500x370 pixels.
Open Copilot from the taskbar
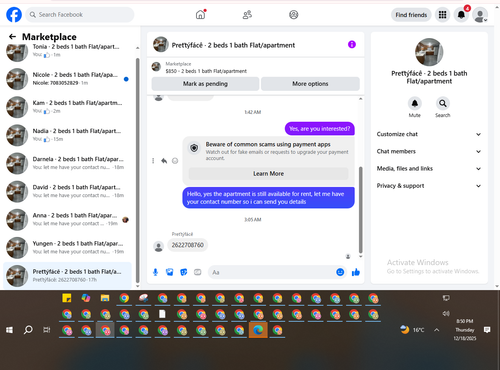pos(86,298)
